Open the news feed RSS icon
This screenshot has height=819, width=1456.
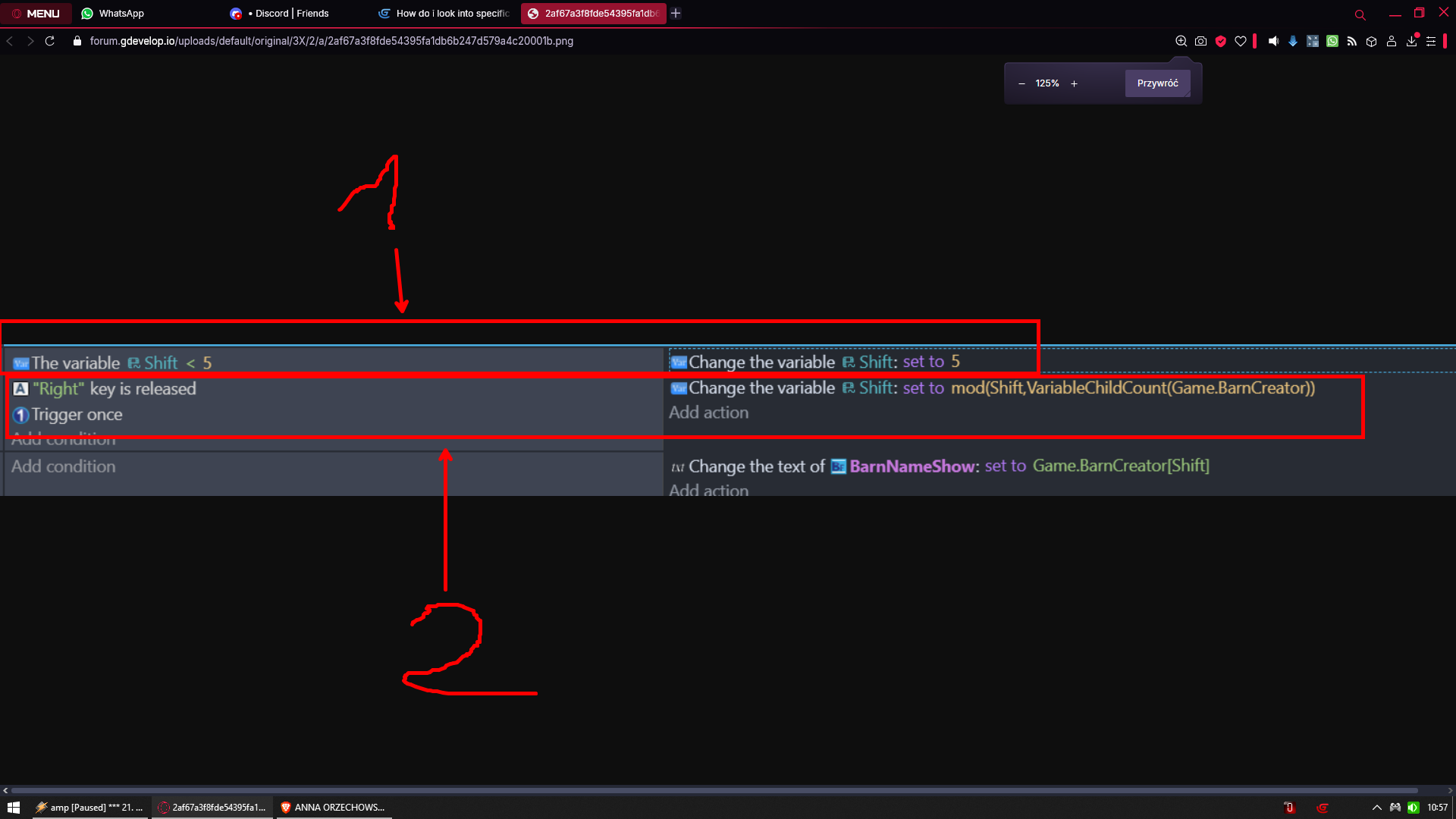(1351, 42)
